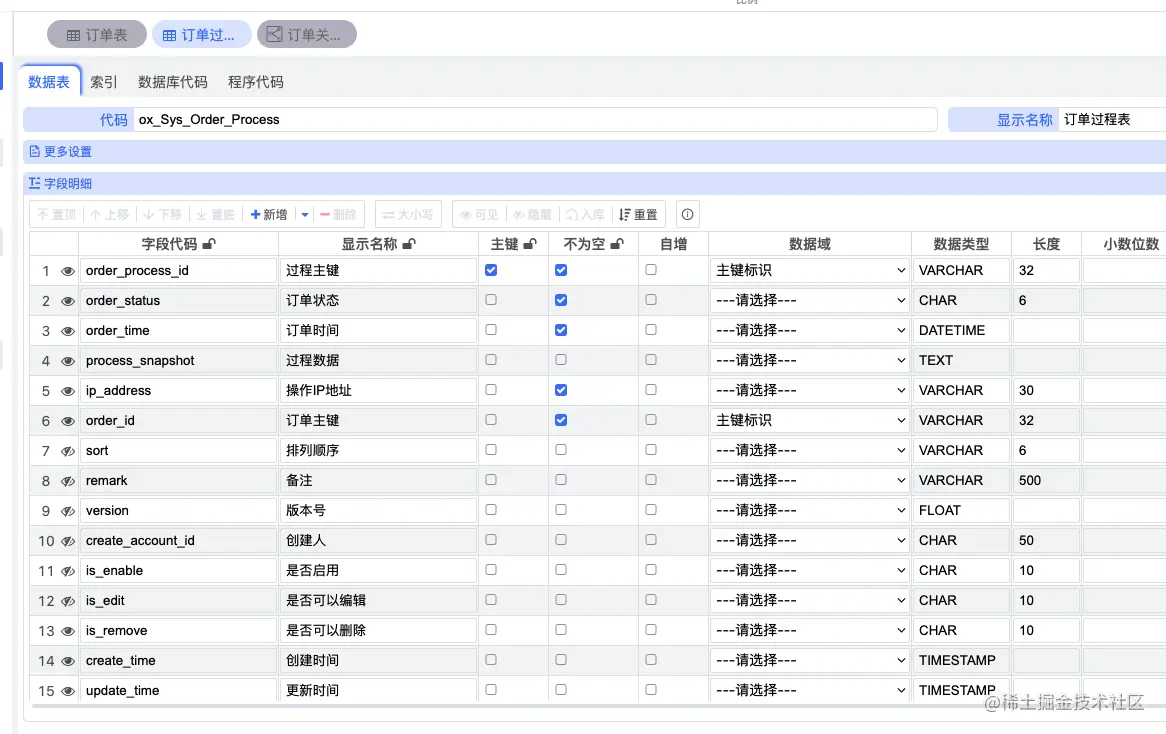The image size is (1166, 734).
Task: Uncheck 不为空 checkbox for ip_address
Action: pyautogui.click(x=561, y=390)
